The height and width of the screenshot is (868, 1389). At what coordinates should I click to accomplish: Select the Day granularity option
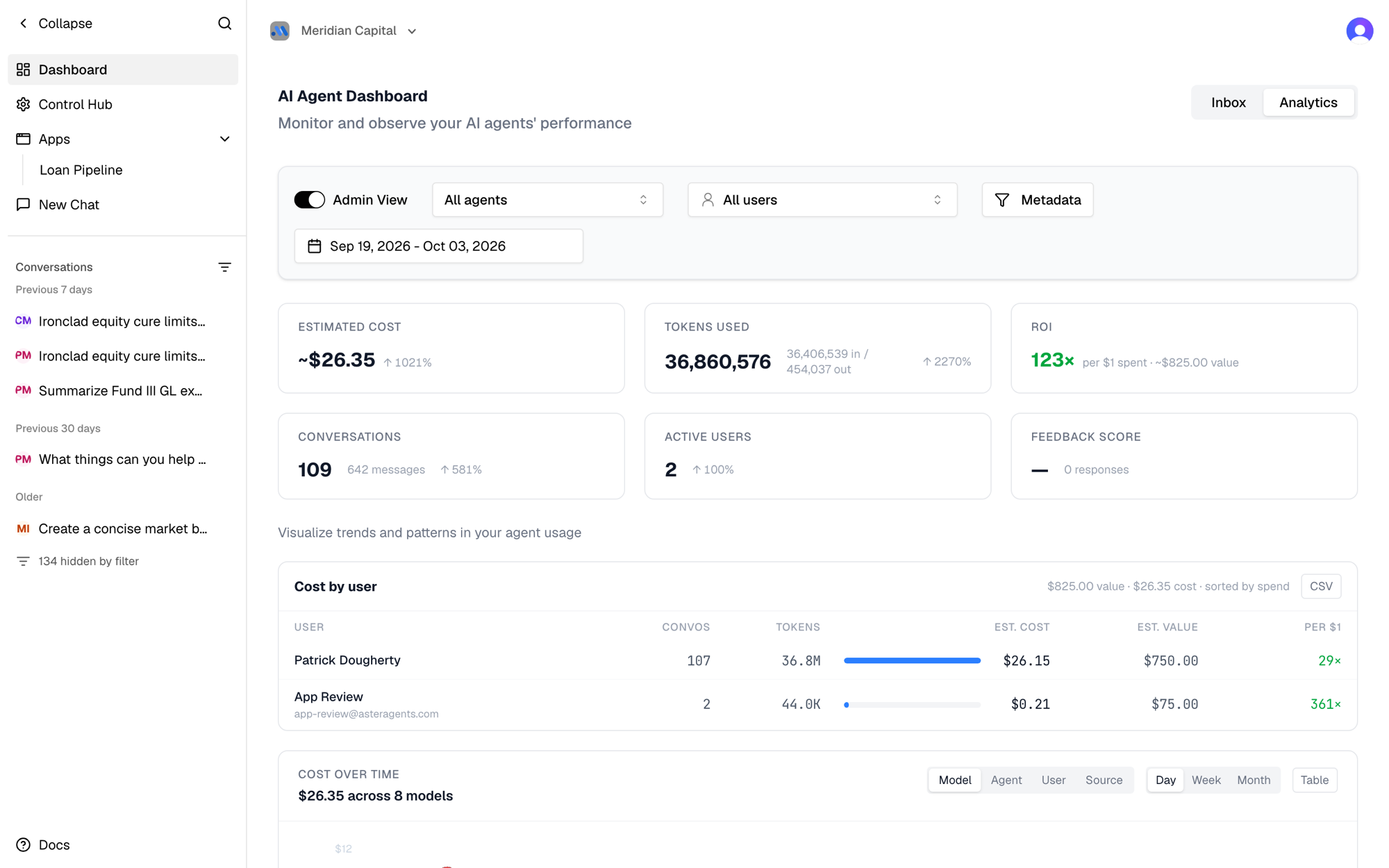[x=1165, y=780]
